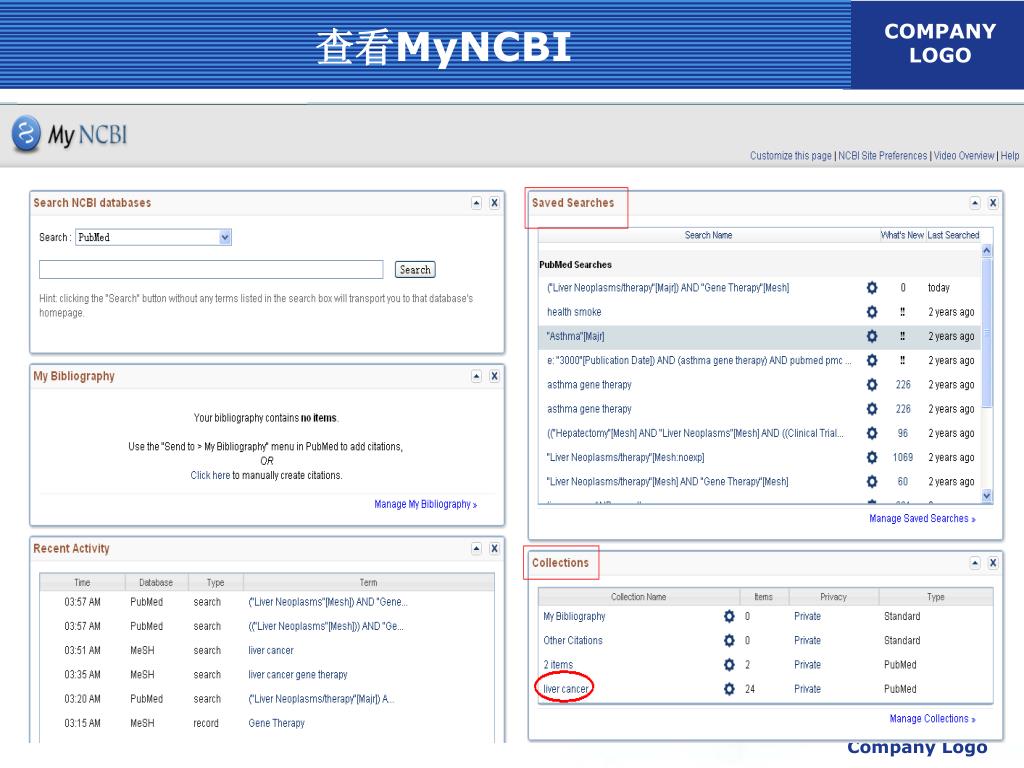Select "03:15 AM" time cell
This screenshot has width=1024, height=768.
tap(82, 724)
